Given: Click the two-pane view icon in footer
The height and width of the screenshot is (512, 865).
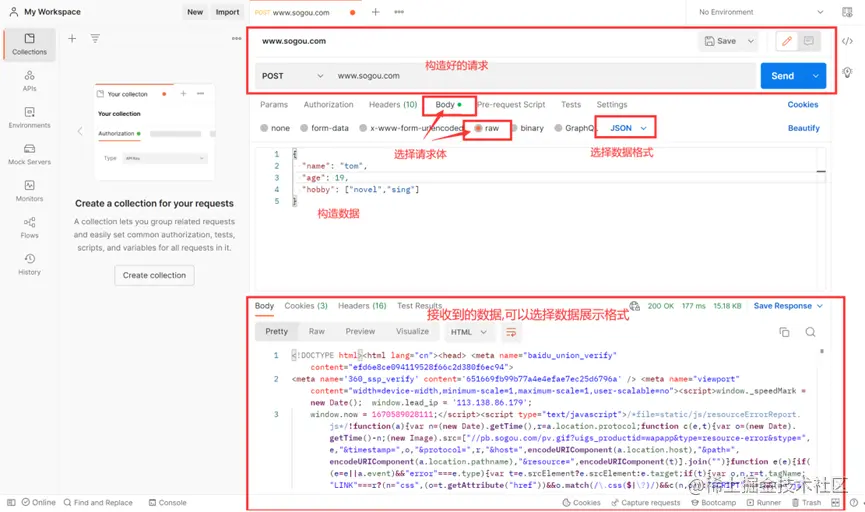Looking at the screenshot, I should pos(835,503).
